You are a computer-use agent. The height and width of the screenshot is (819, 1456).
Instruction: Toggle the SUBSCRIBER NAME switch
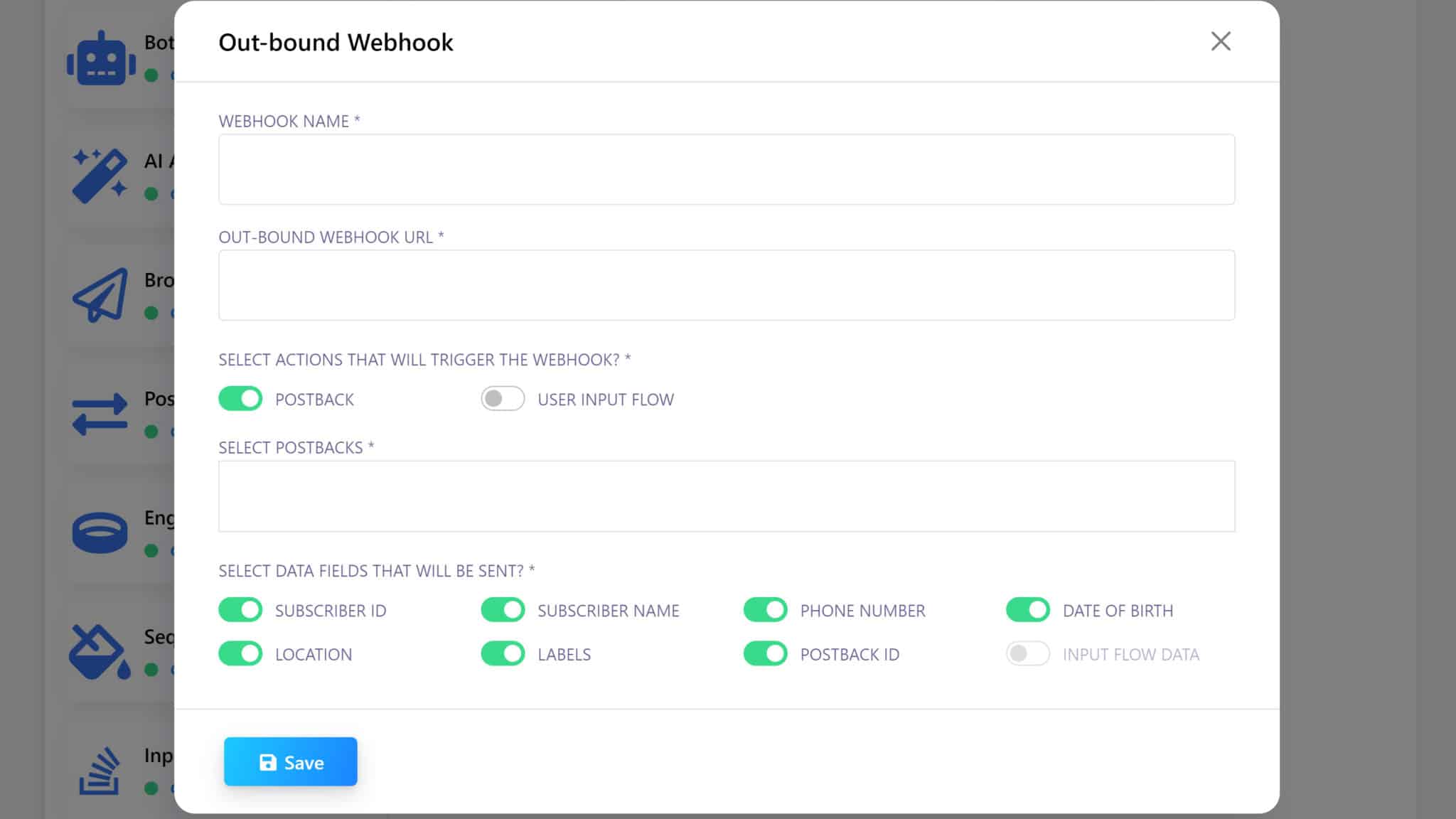click(x=503, y=610)
